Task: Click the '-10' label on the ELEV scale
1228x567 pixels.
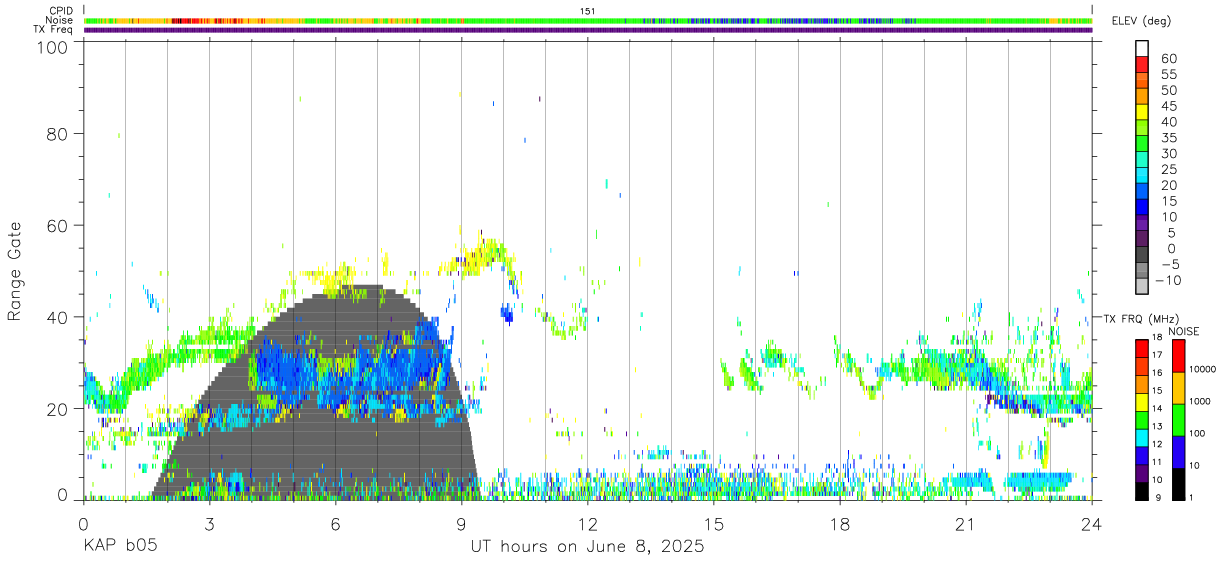Action: tap(1168, 281)
